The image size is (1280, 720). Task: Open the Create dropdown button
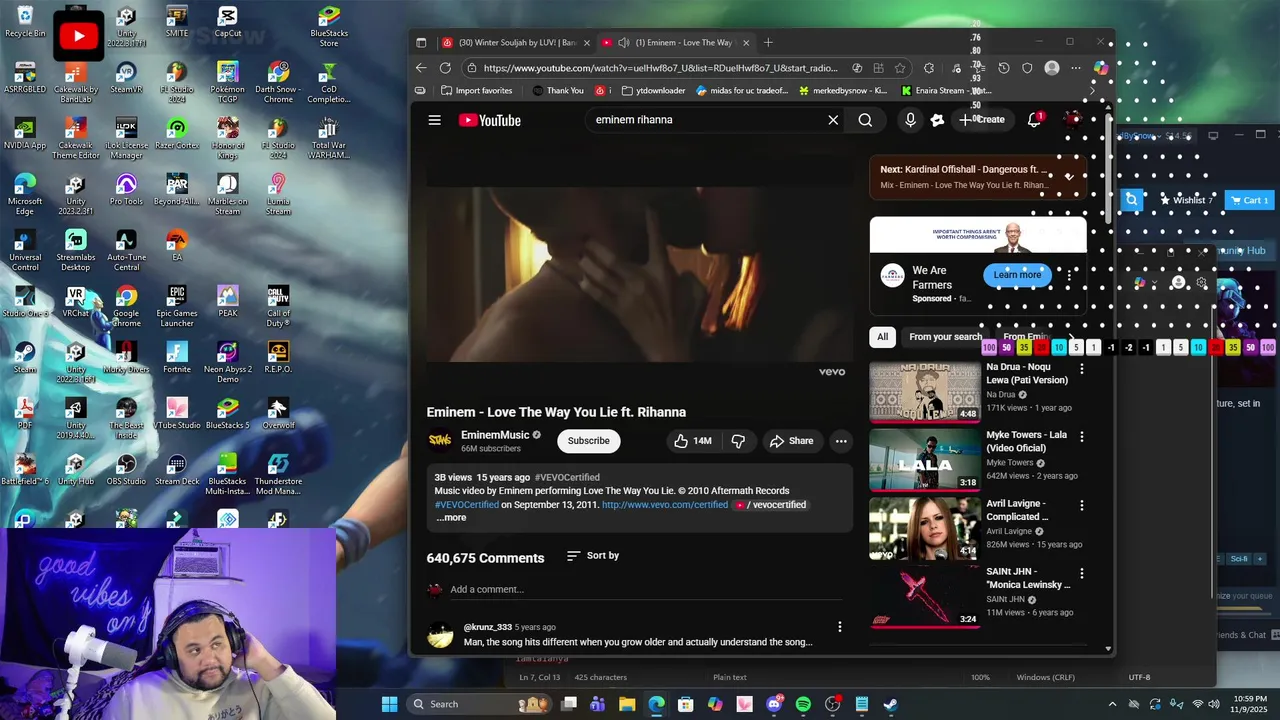tap(982, 120)
